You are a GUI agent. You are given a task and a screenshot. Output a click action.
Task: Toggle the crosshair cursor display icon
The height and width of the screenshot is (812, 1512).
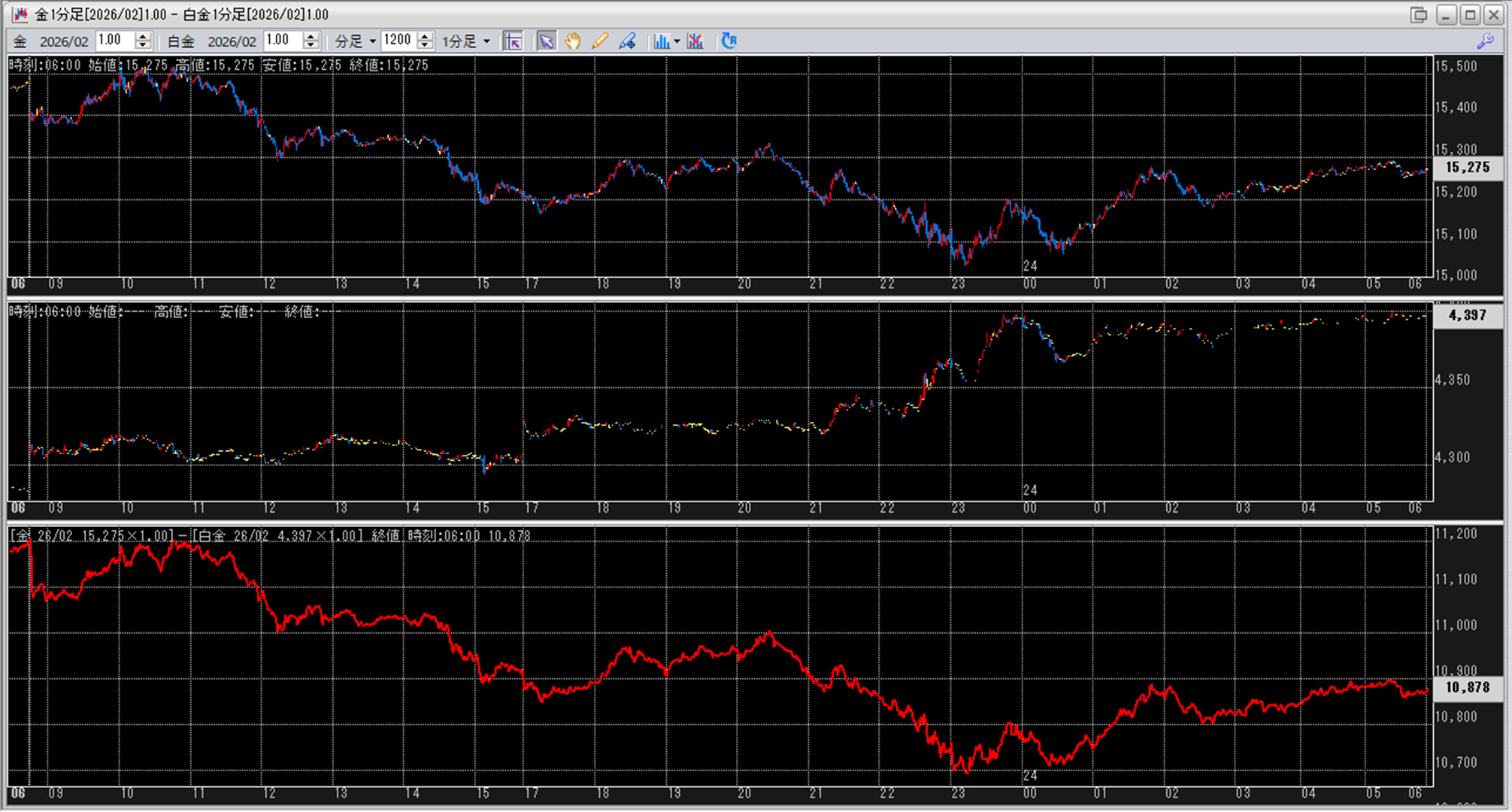(513, 41)
